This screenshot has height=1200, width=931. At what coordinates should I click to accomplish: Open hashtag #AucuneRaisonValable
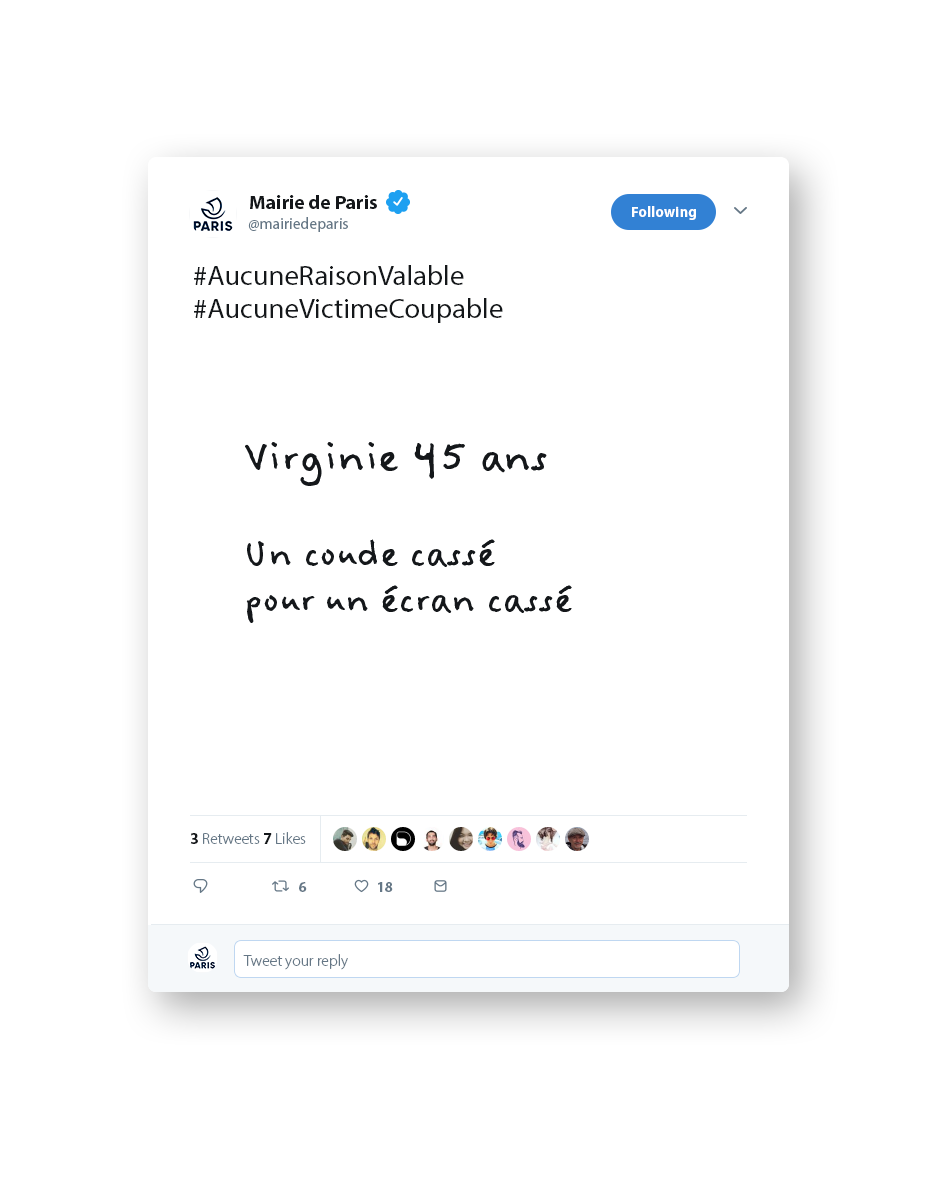pos(329,275)
